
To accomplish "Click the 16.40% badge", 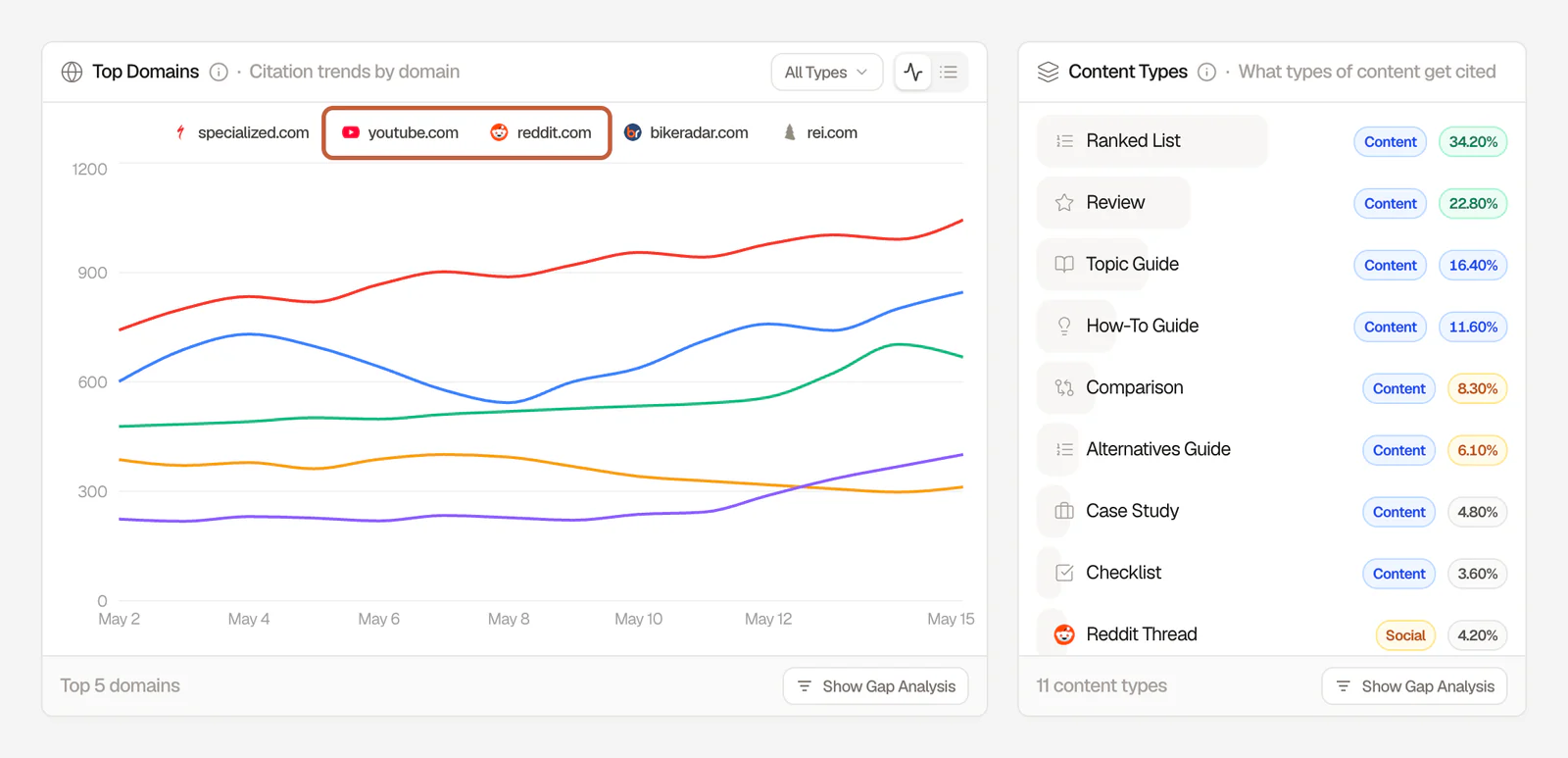I will 1473,266.
